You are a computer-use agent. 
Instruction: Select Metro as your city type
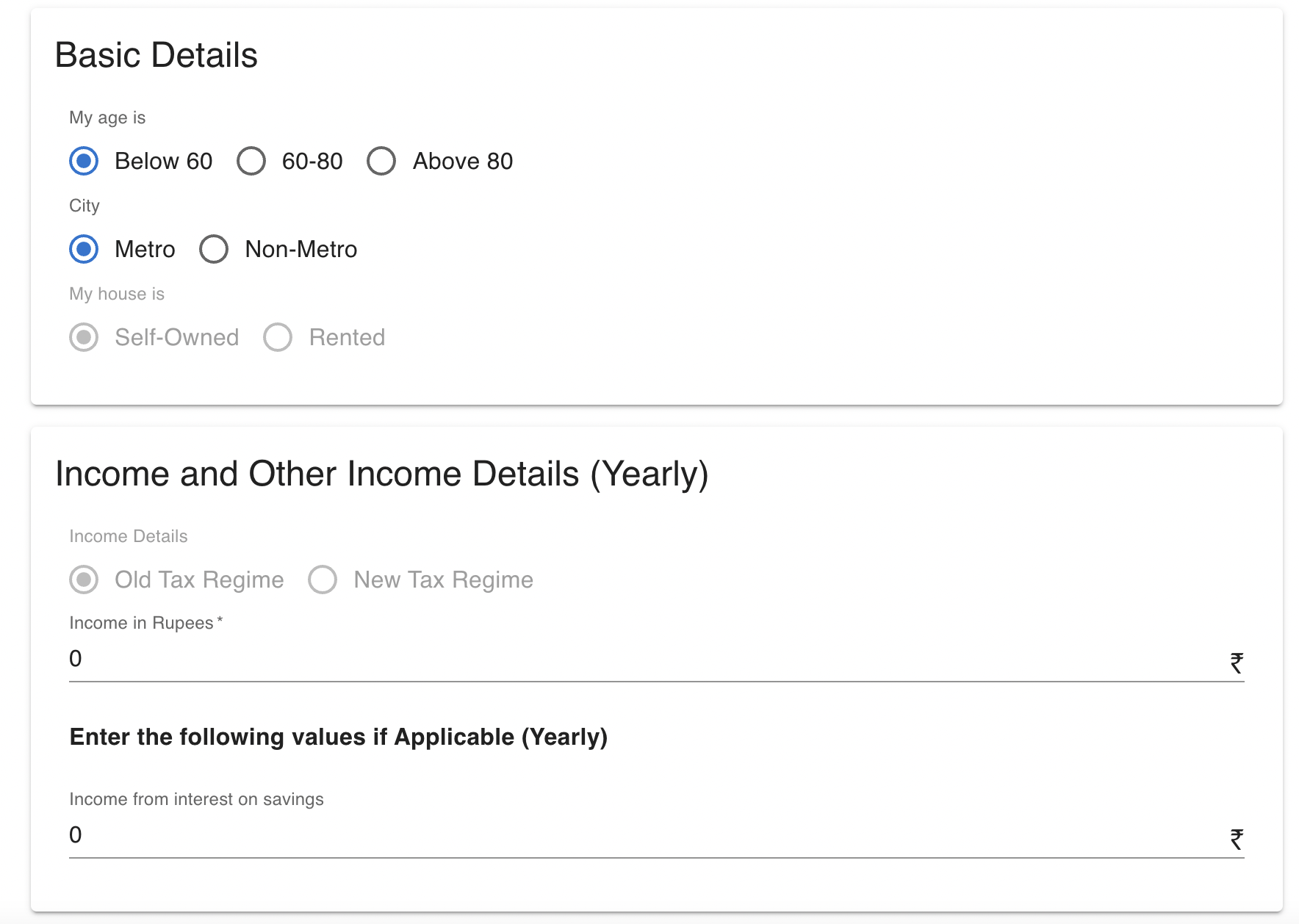pyautogui.click(x=83, y=249)
